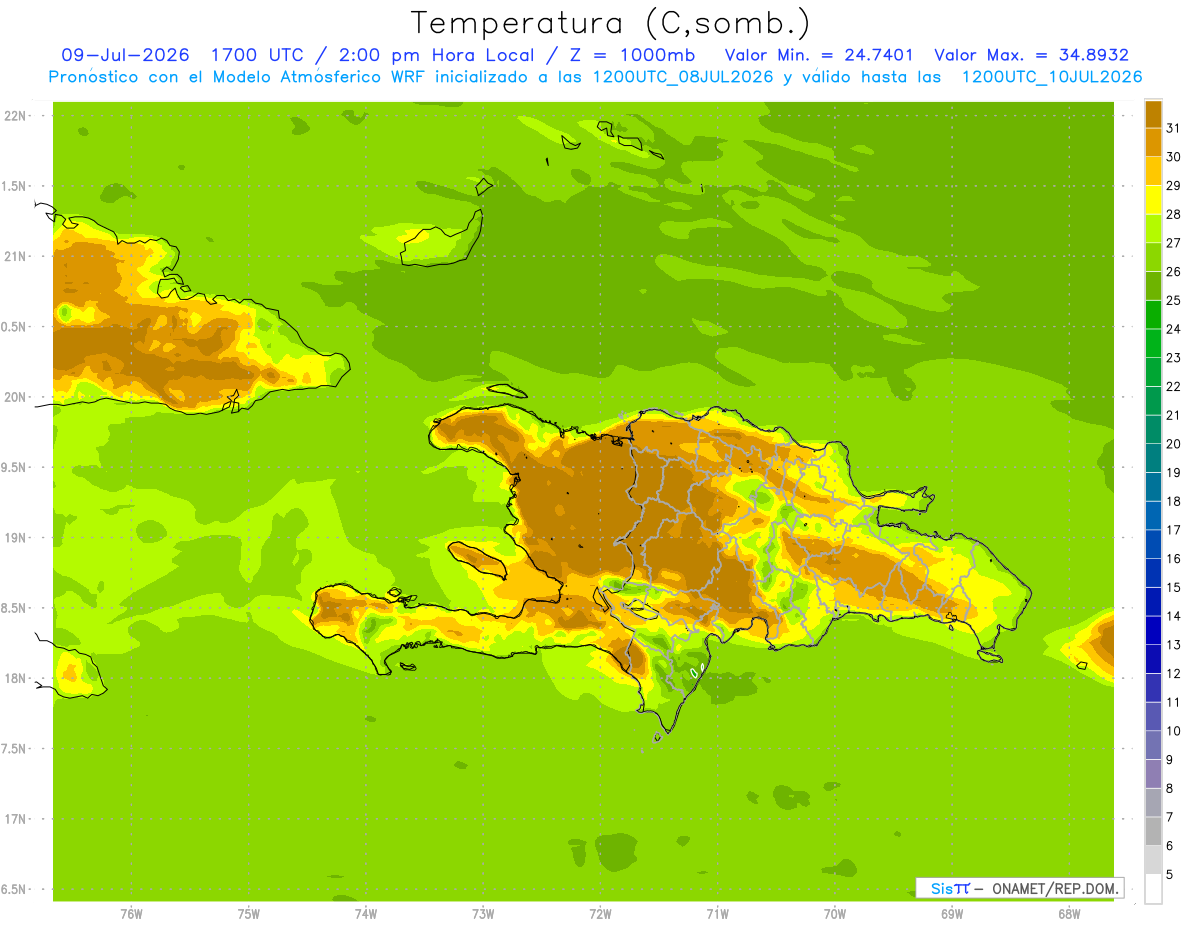Select the date text '09-Jul-2026'
Viewport: 1200px width, 927px height.
click(125, 55)
